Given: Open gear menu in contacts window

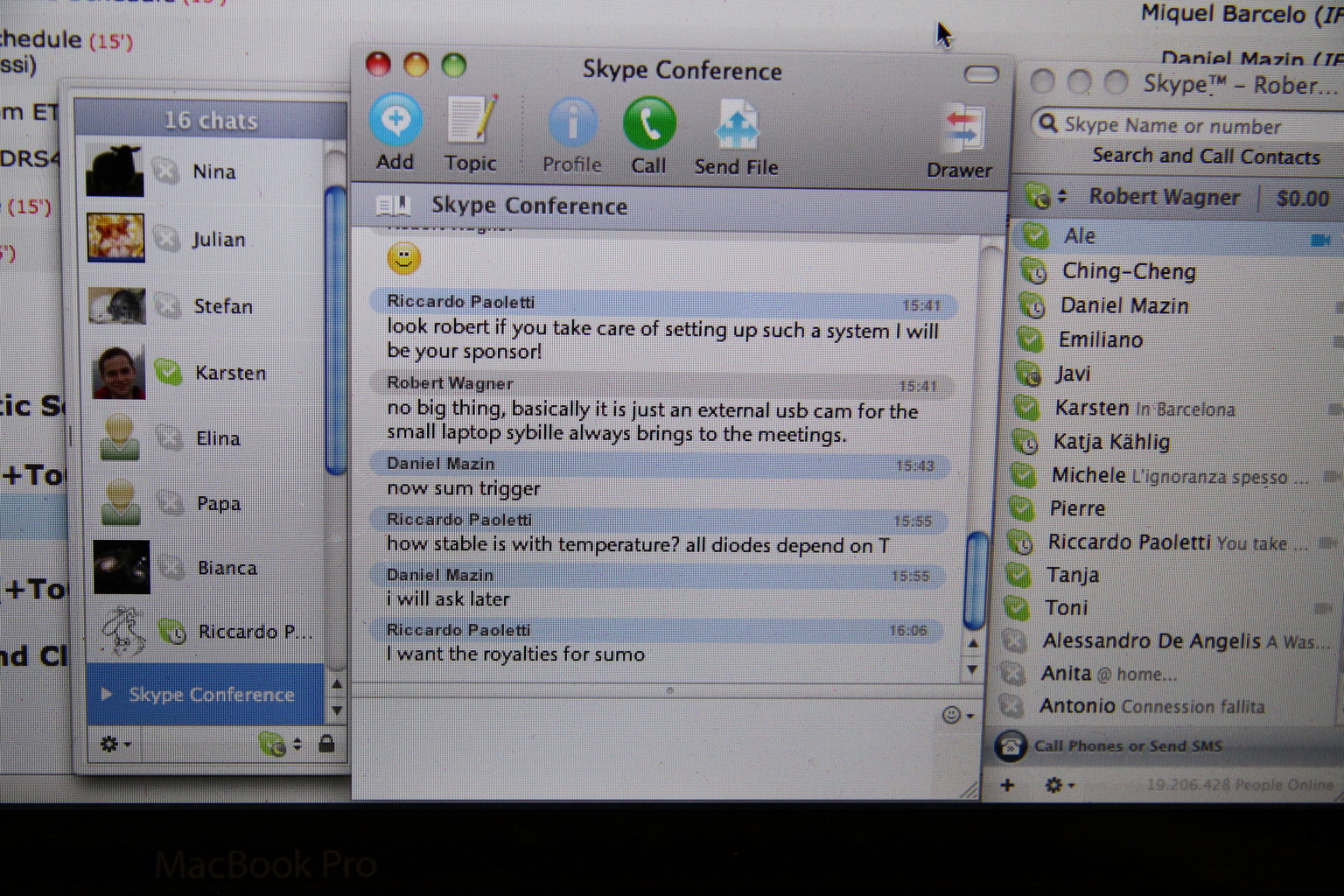Looking at the screenshot, I should click(x=1058, y=785).
